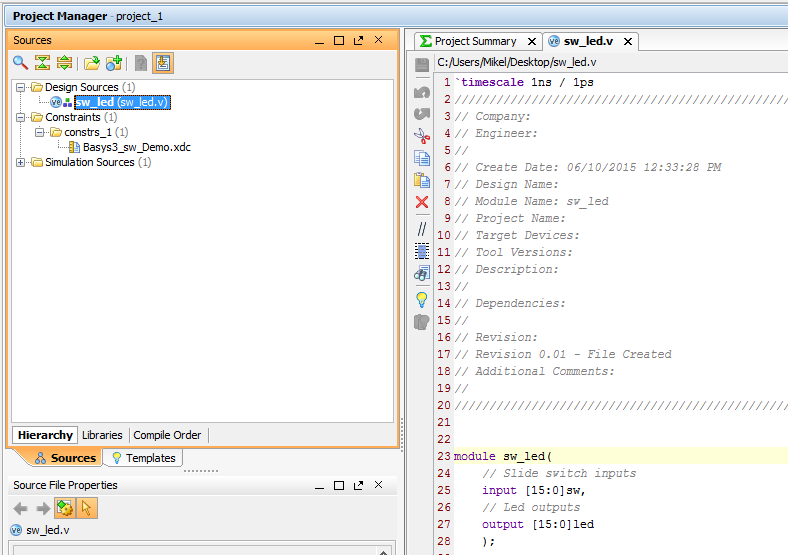
Task: Float the Source File Properties panel
Action: click(x=358, y=486)
